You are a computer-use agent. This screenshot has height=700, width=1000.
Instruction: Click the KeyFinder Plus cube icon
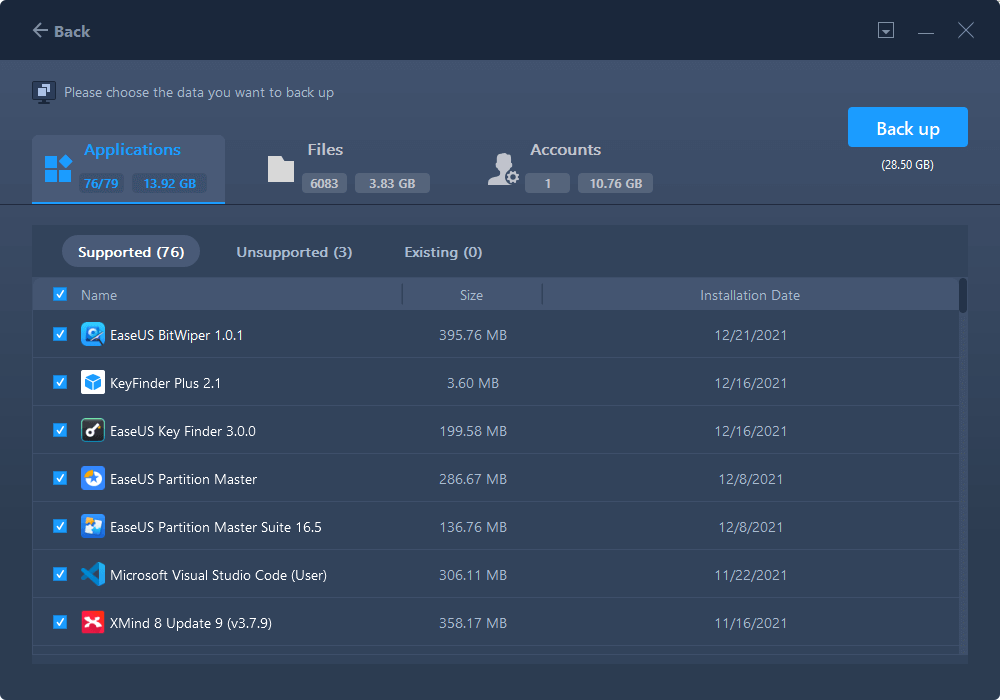point(93,383)
